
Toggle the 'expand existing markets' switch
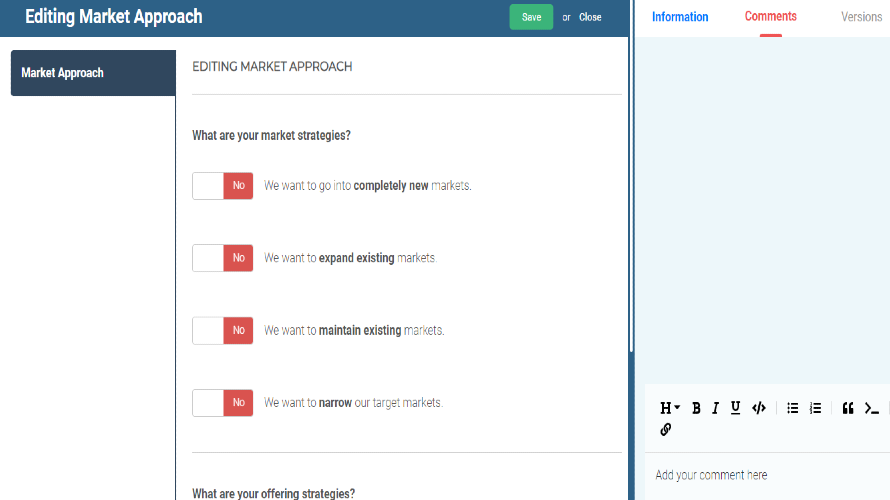tap(222, 258)
